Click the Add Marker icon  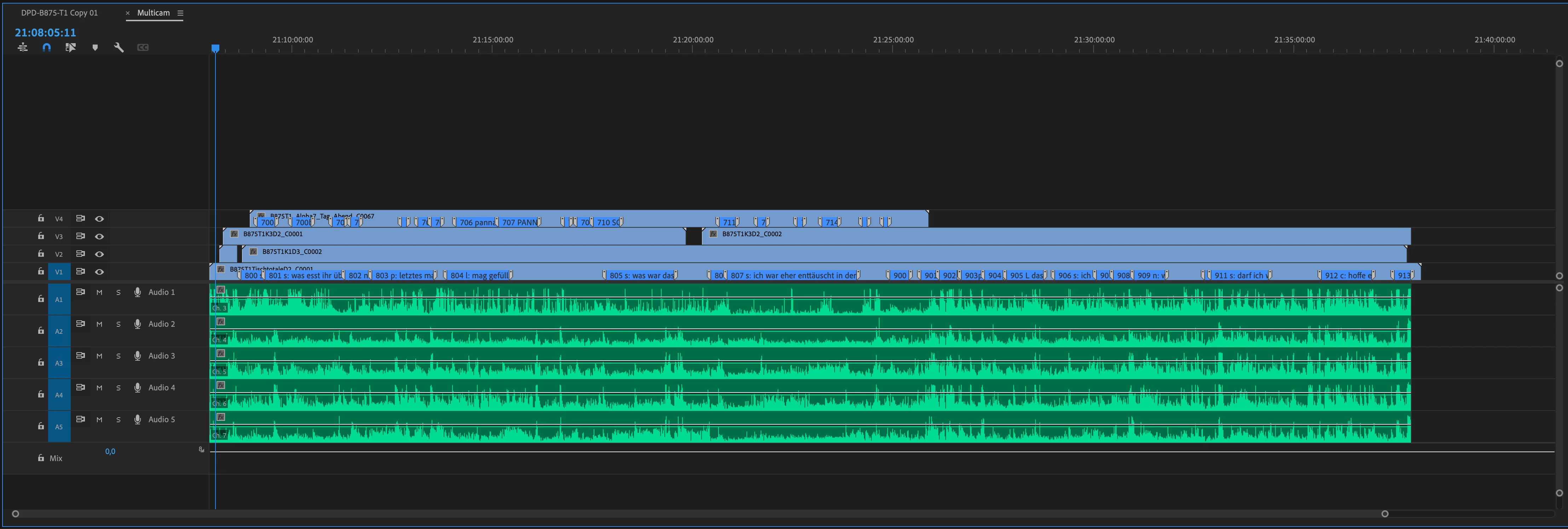[95, 47]
